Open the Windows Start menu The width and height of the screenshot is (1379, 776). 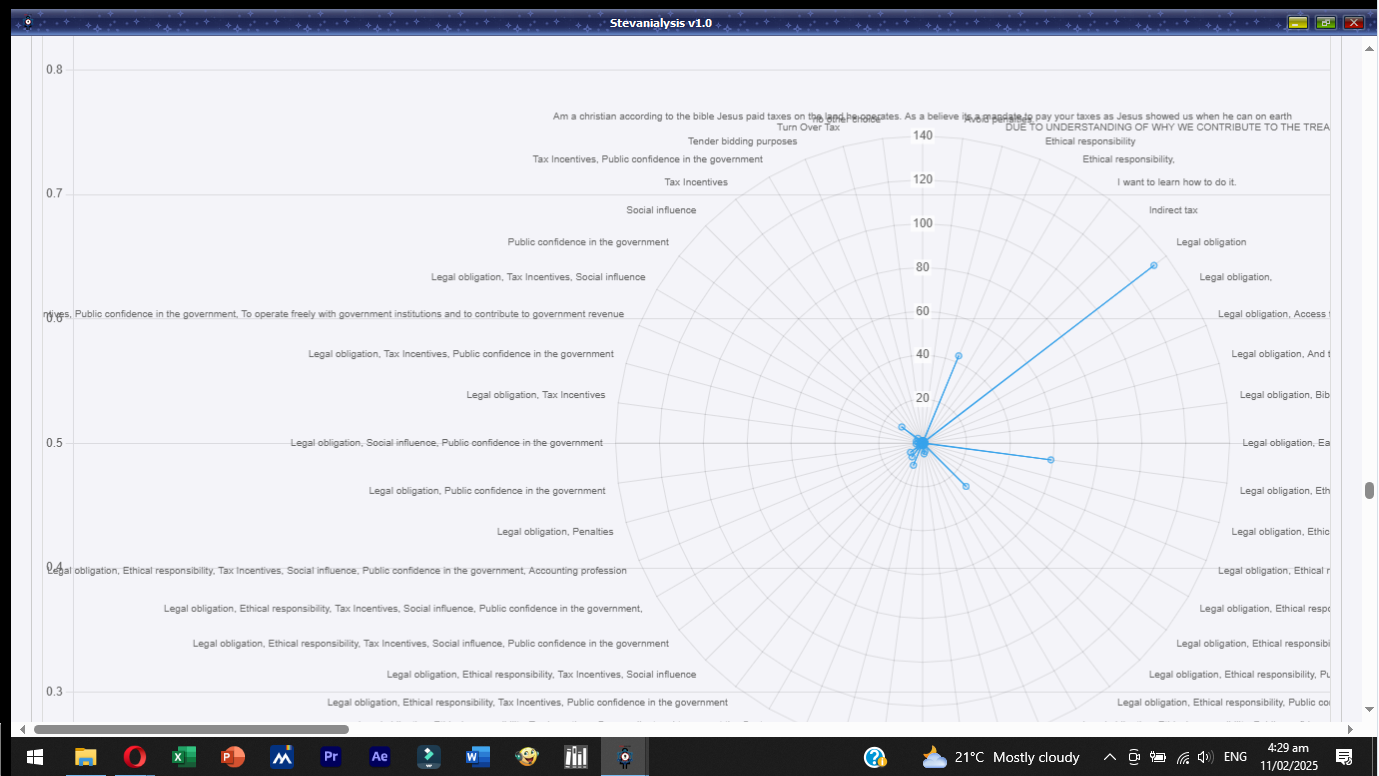35,757
